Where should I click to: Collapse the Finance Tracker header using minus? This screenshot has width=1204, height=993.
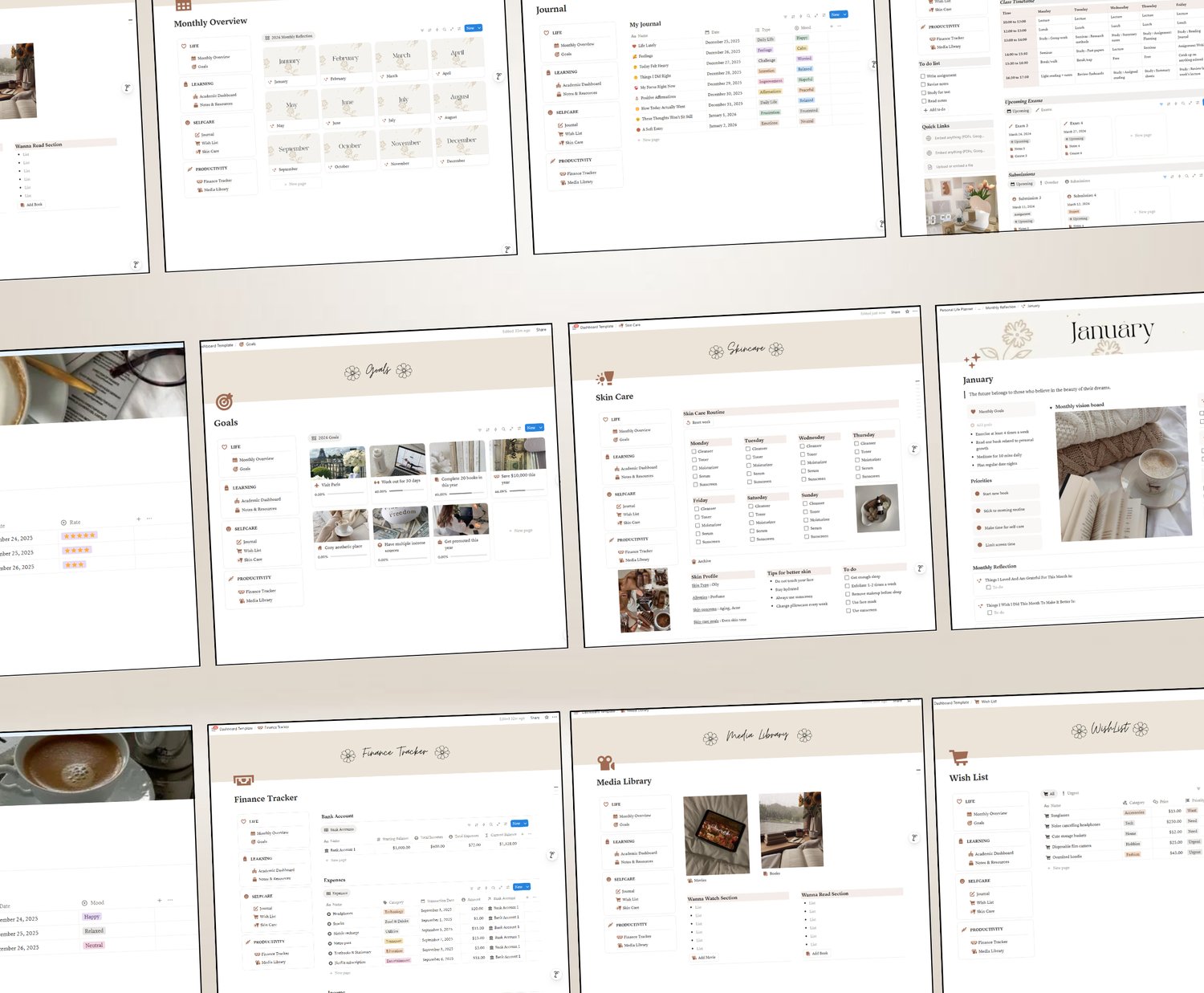coord(557,787)
